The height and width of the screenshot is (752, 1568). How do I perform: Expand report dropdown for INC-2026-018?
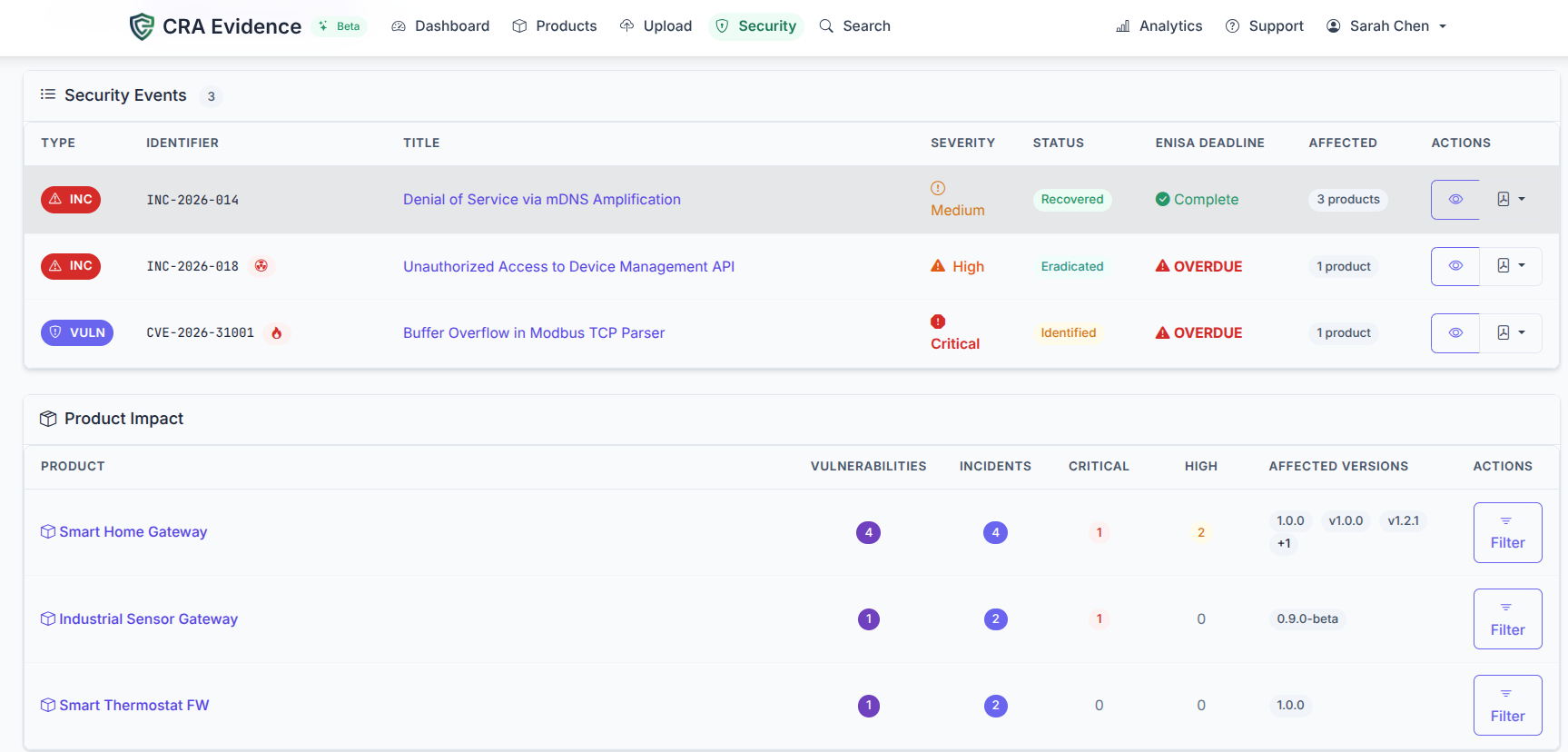pos(1511,266)
